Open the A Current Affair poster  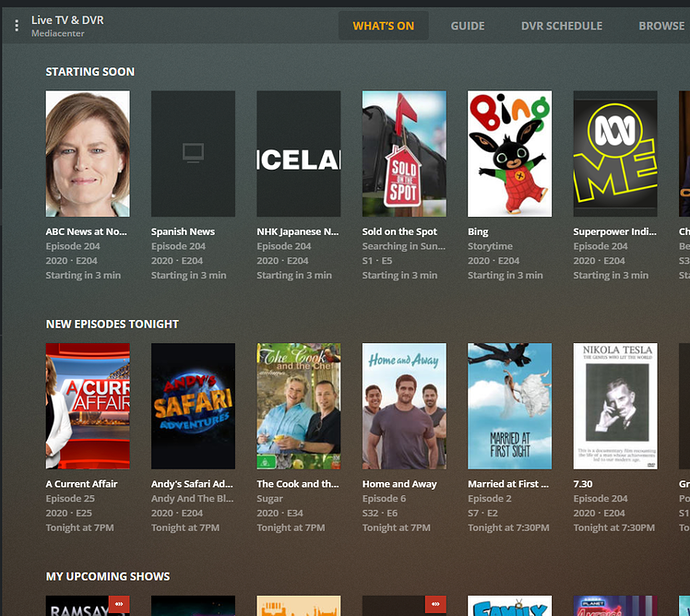(88, 406)
